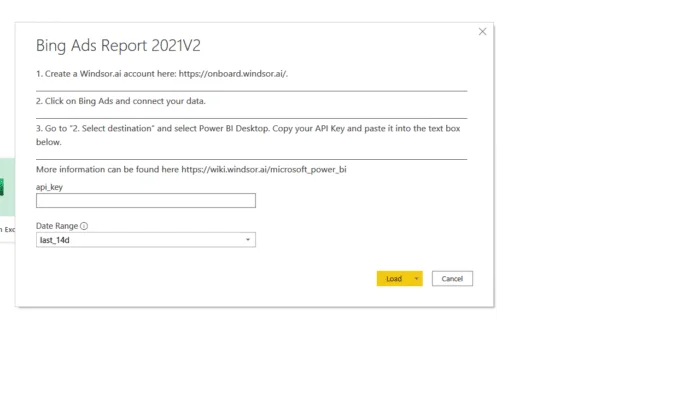Click the api_key text input box
The height and width of the screenshot is (394, 700).
pos(146,200)
